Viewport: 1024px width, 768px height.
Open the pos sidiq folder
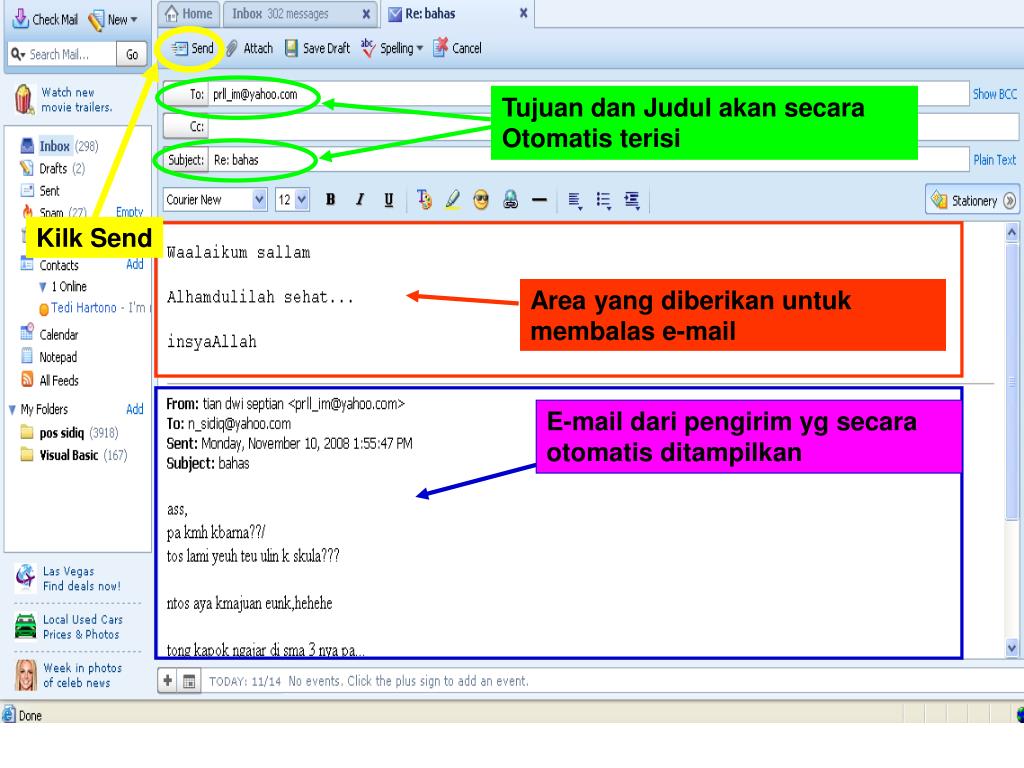69,433
